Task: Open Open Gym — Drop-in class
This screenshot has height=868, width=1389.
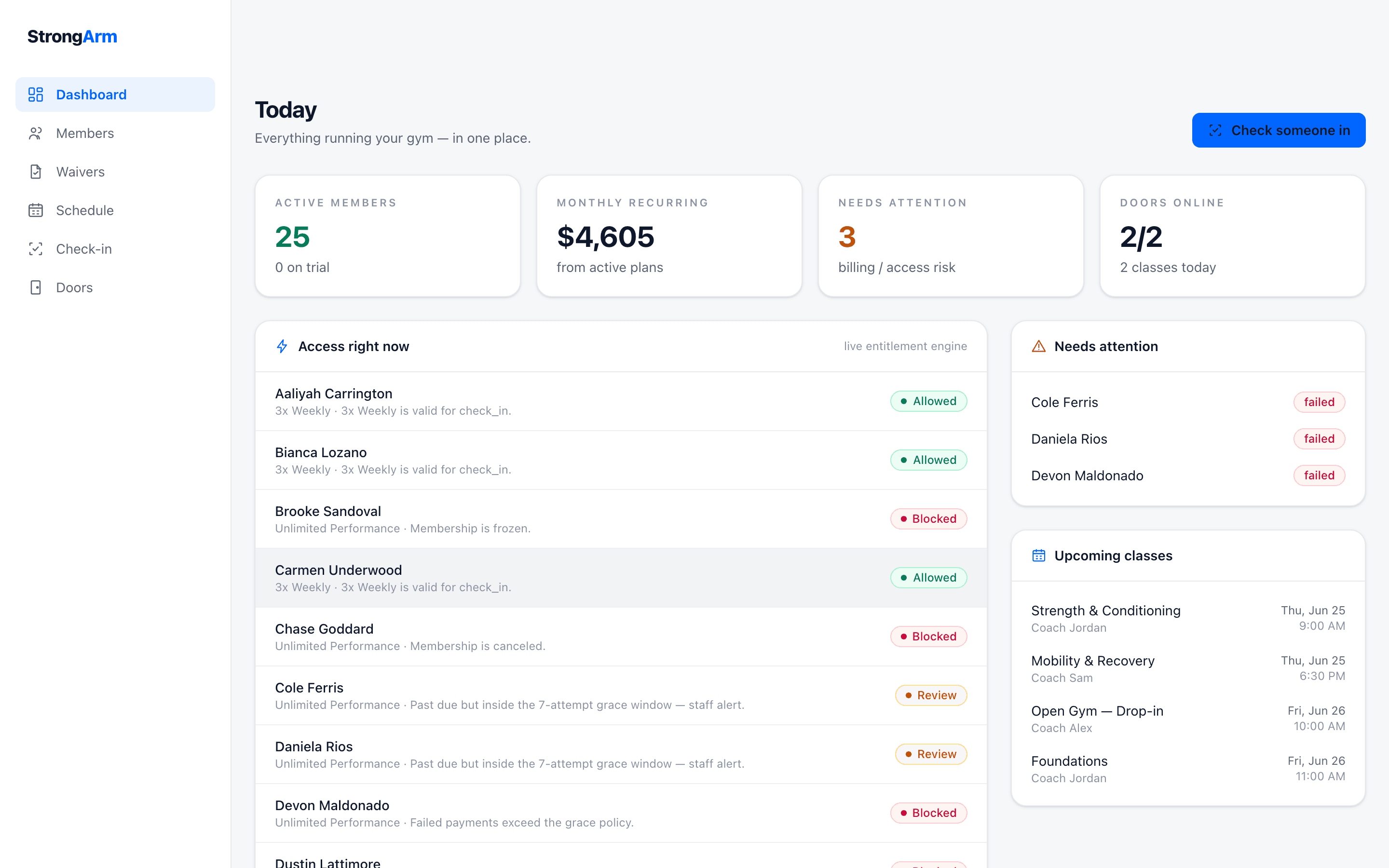Action: [x=1187, y=719]
